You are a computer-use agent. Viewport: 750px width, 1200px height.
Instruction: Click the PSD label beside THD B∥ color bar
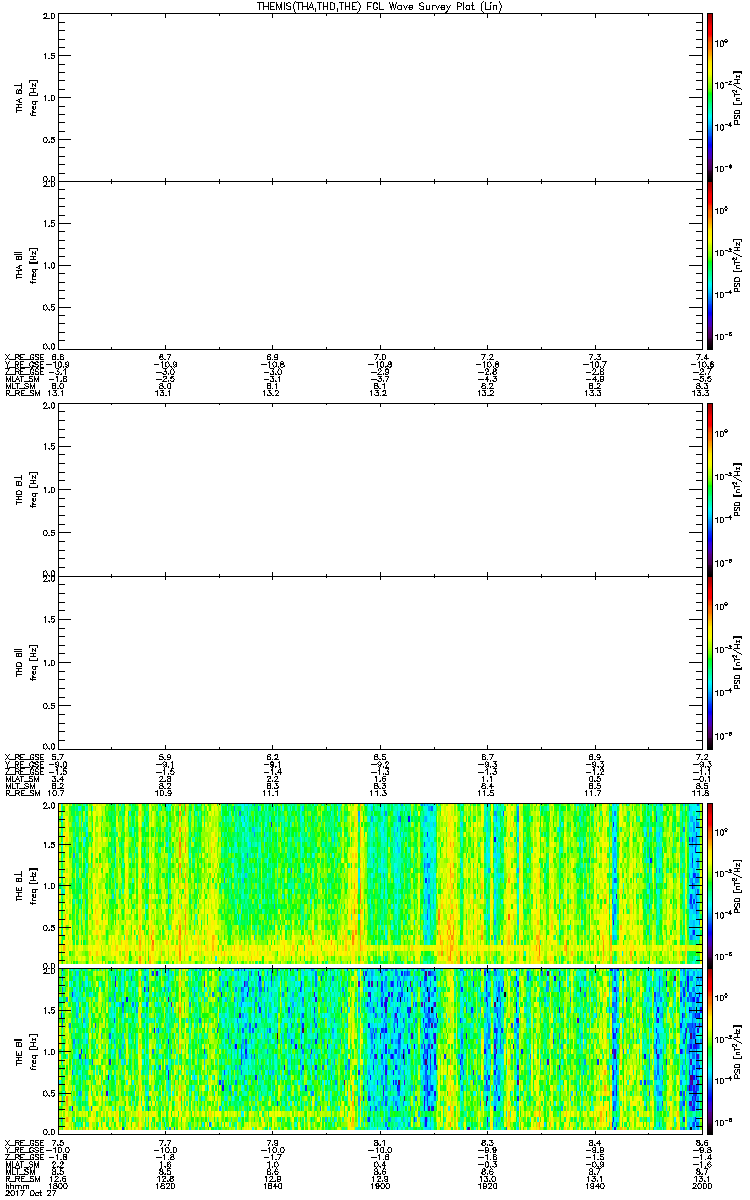click(x=738, y=661)
